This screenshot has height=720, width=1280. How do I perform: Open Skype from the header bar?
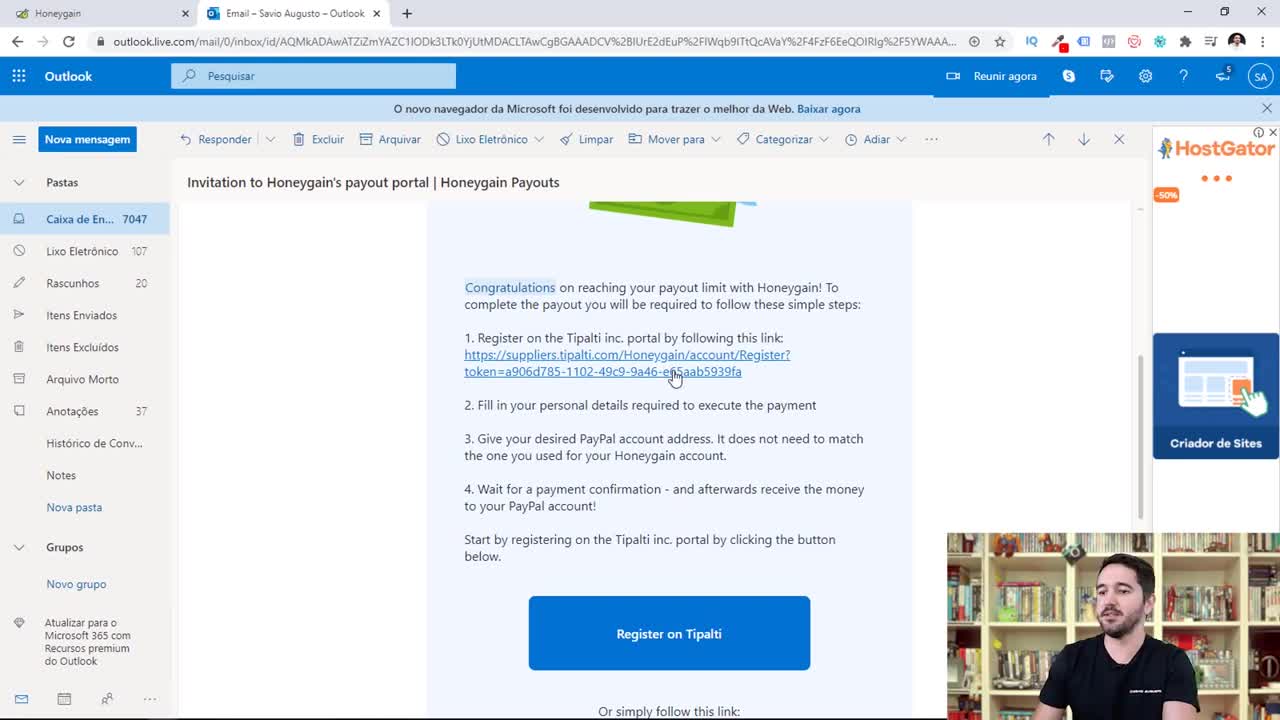[1069, 76]
